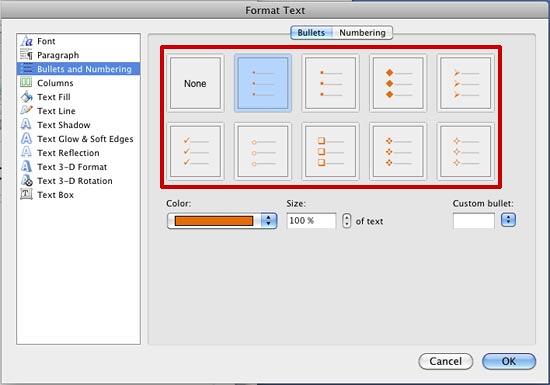
Task: Go to the Text Fill section
Action: [54, 97]
